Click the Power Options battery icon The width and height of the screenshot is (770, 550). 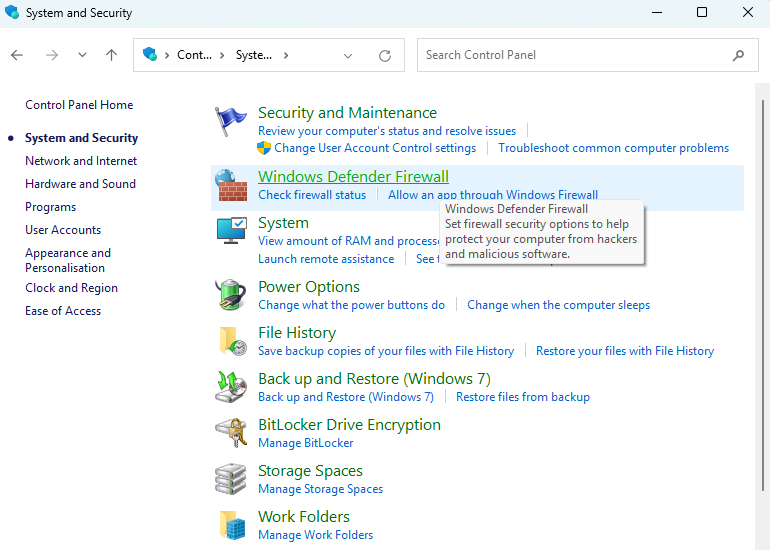(x=231, y=295)
